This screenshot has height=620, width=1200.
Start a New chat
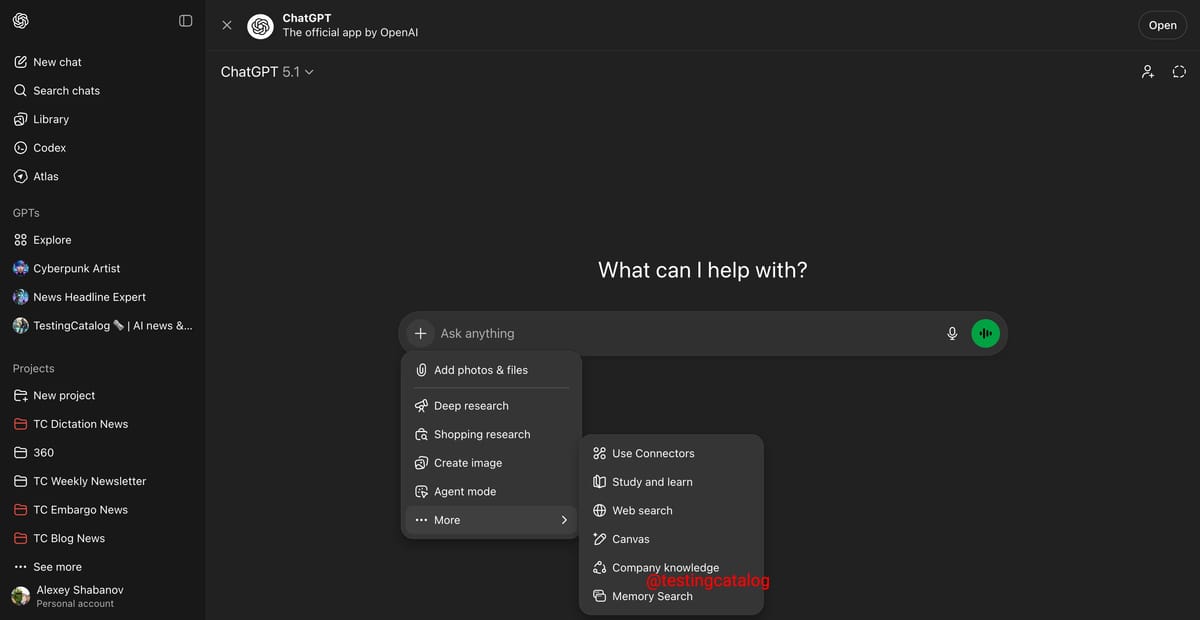click(55, 61)
